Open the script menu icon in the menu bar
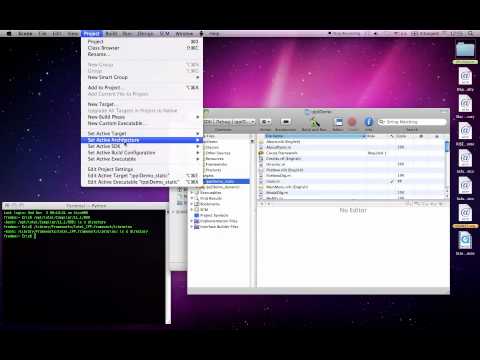Screen dimensions: 480x360 [201, 34]
